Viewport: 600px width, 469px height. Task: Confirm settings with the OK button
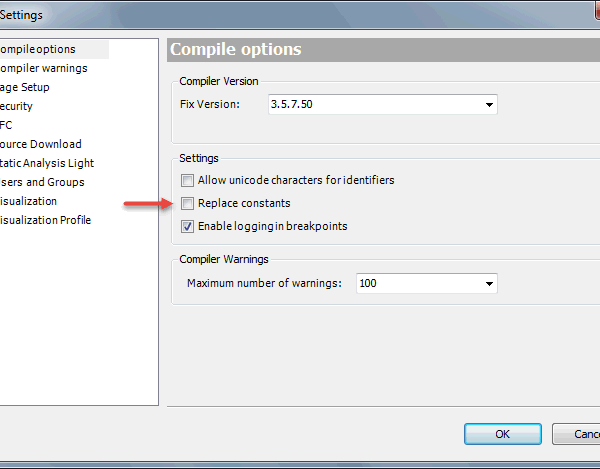pos(502,434)
